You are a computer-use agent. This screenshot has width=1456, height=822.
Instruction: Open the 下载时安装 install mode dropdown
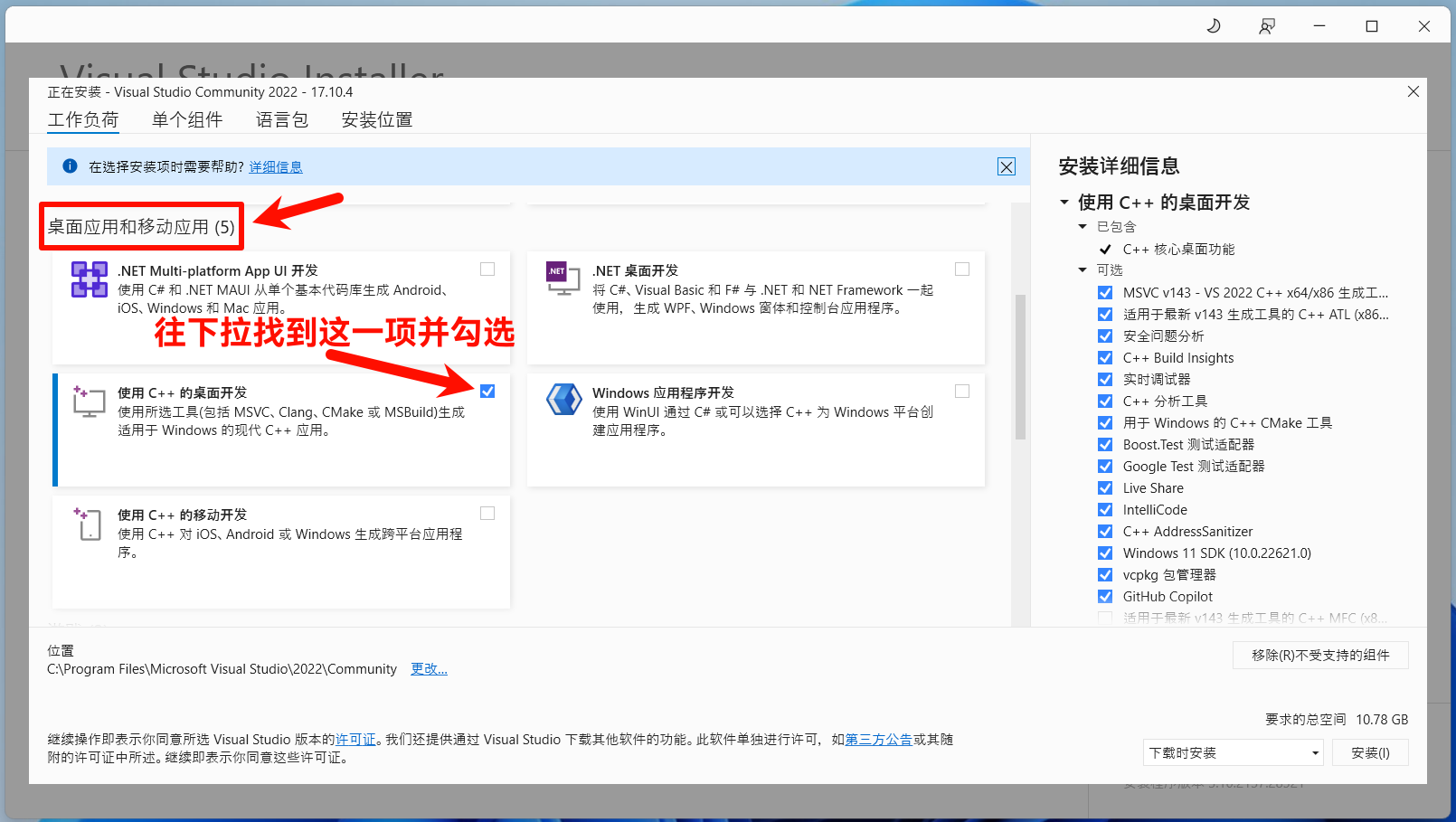coord(1234,752)
